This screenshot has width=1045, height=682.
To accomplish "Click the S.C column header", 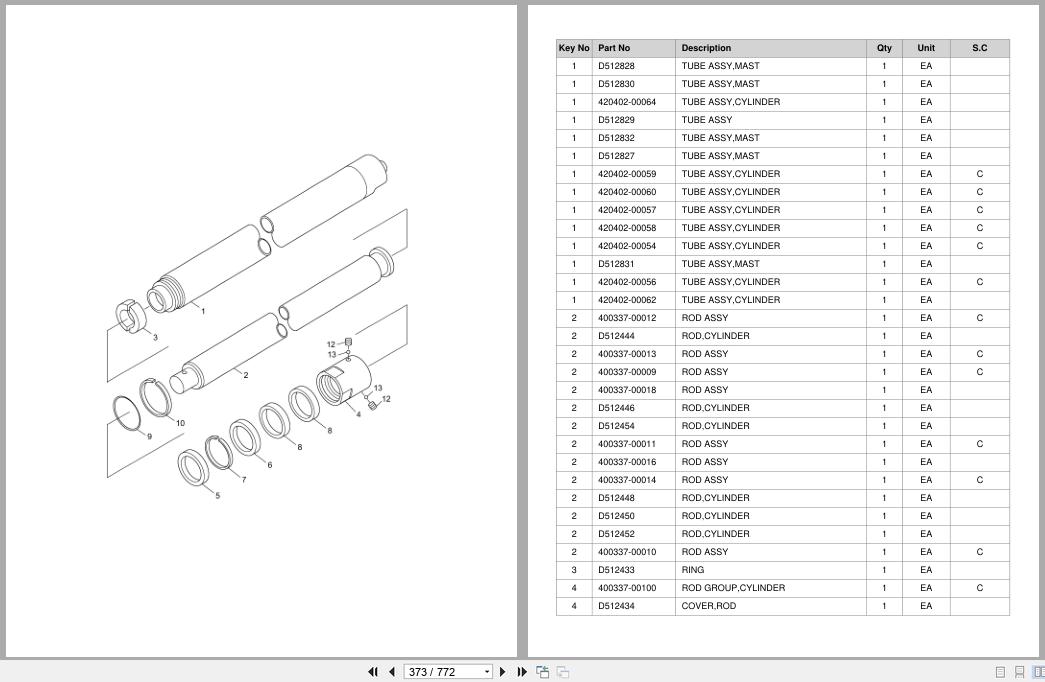I will tap(979, 48).
